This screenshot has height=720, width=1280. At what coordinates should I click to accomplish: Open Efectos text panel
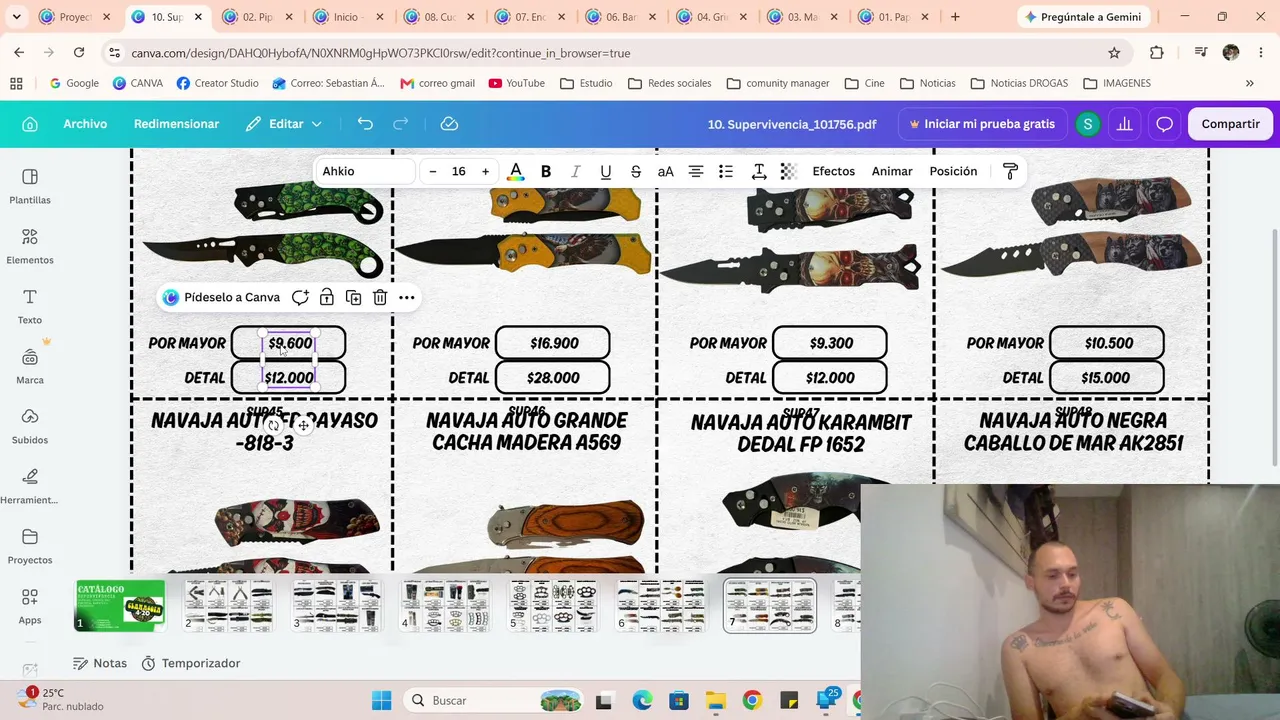(834, 171)
